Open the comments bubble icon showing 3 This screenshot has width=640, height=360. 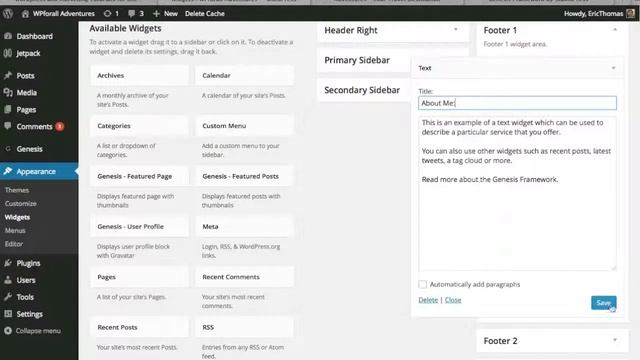pyautogui.click(x=131, y=13)
